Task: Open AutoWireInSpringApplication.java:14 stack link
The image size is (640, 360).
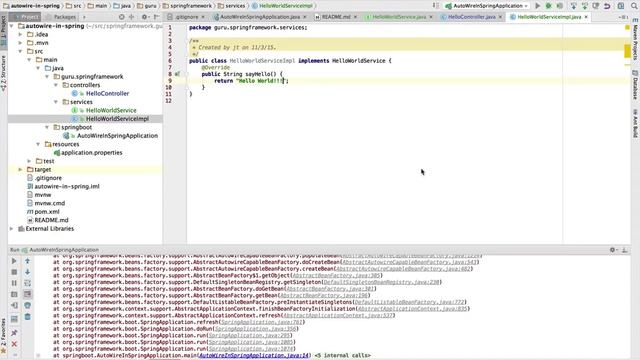Action: (x=254, y=356)
